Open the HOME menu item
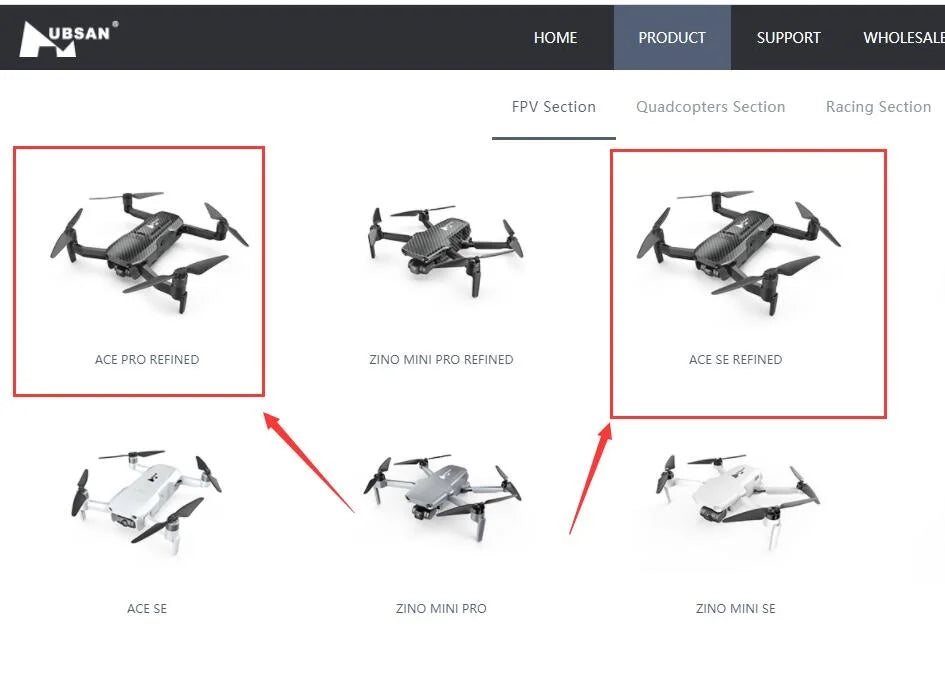 click(x=555, y=37)
